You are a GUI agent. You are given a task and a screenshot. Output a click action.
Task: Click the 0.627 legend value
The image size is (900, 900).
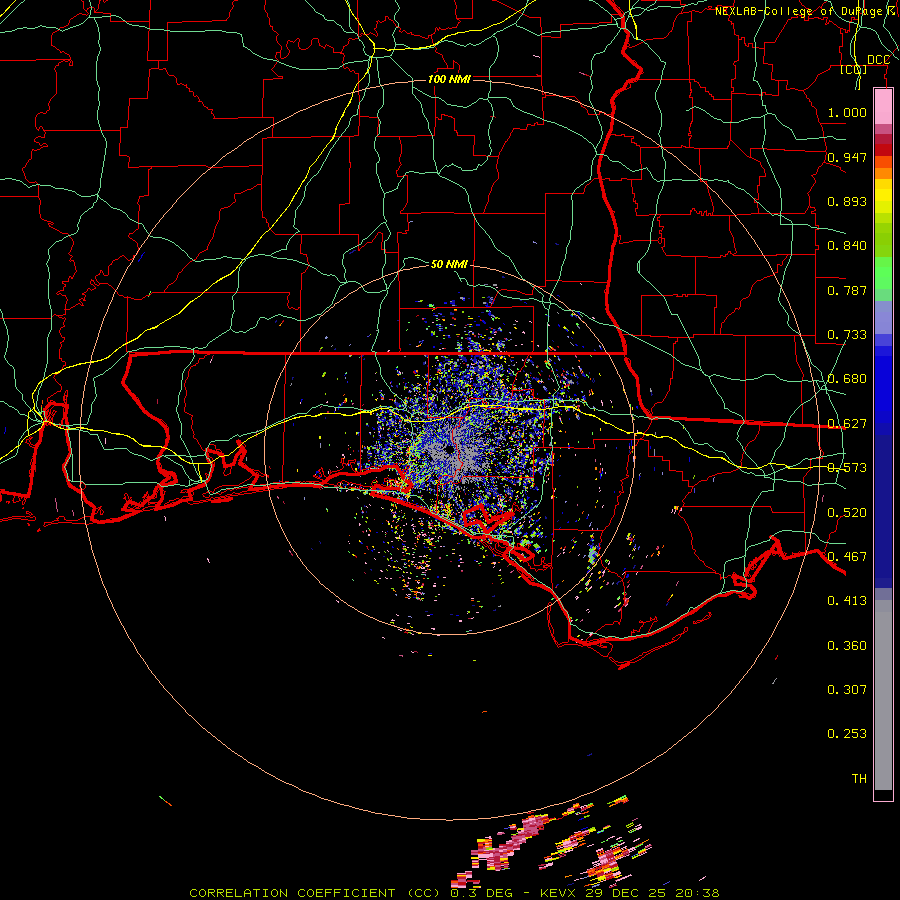click(x=847, y=424)
